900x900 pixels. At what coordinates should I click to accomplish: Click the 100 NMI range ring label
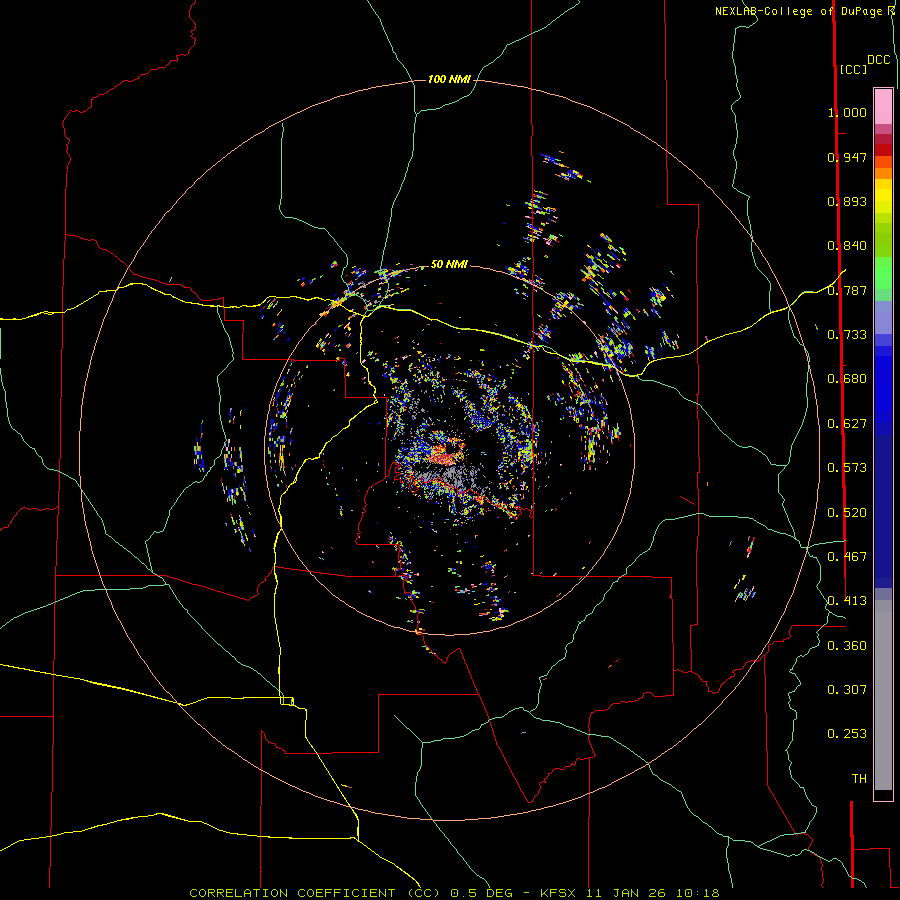[449, 79]
